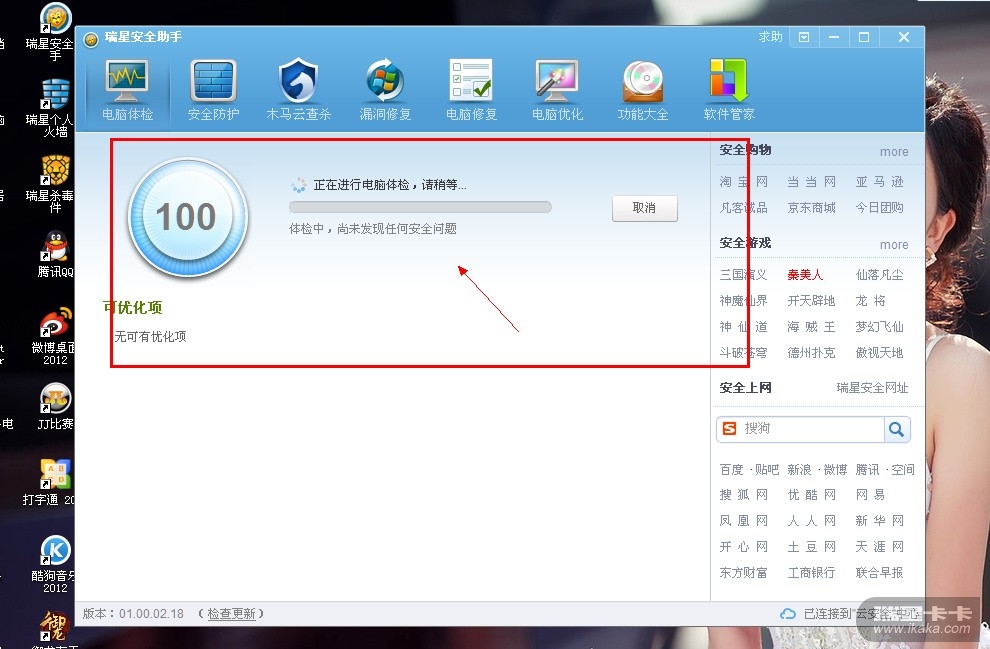This screenshot has height=649, width=990.
Task: Open the 腾讯QQ penguin desktop icon
Action: (56, 254)
